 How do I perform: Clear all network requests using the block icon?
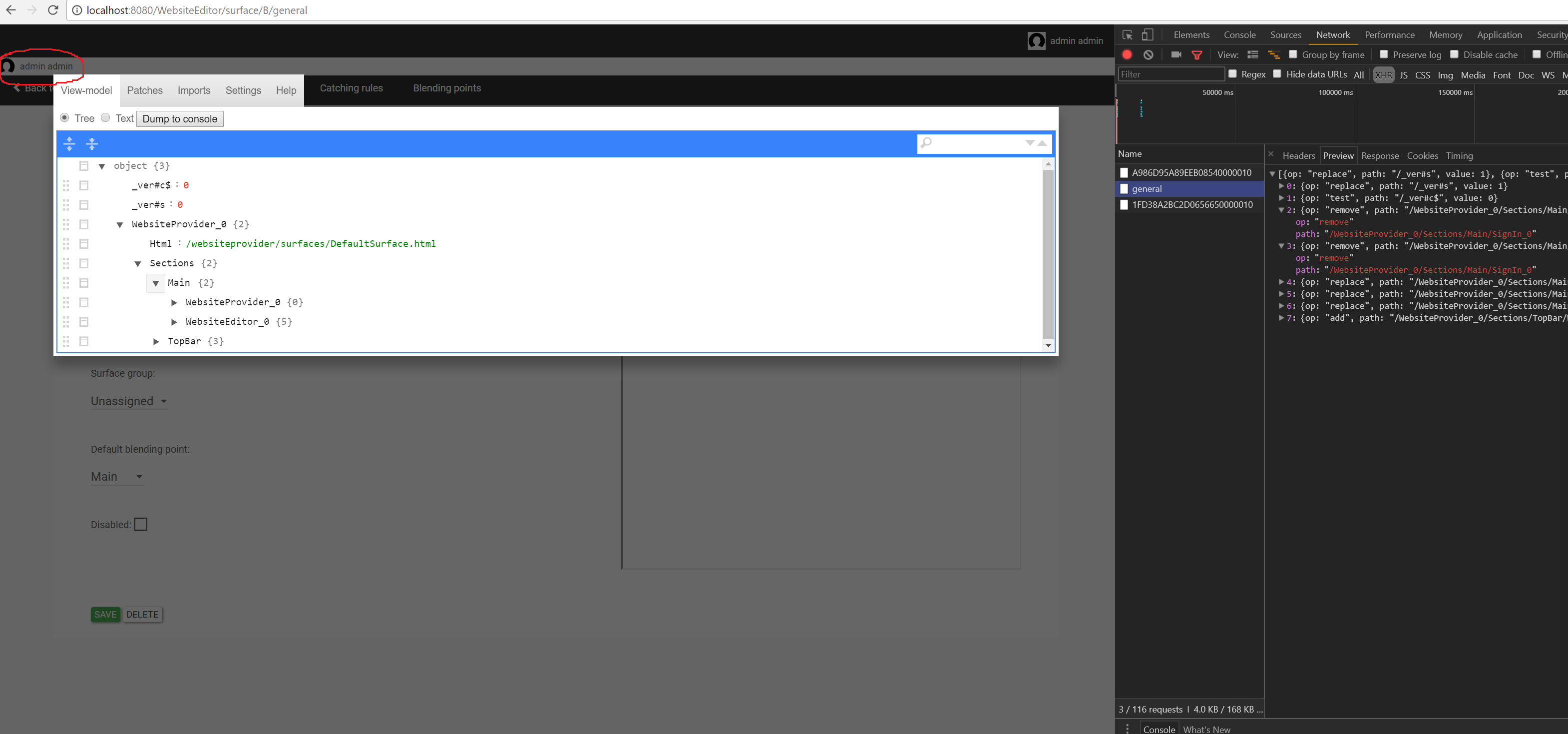tap(1148, 54)
